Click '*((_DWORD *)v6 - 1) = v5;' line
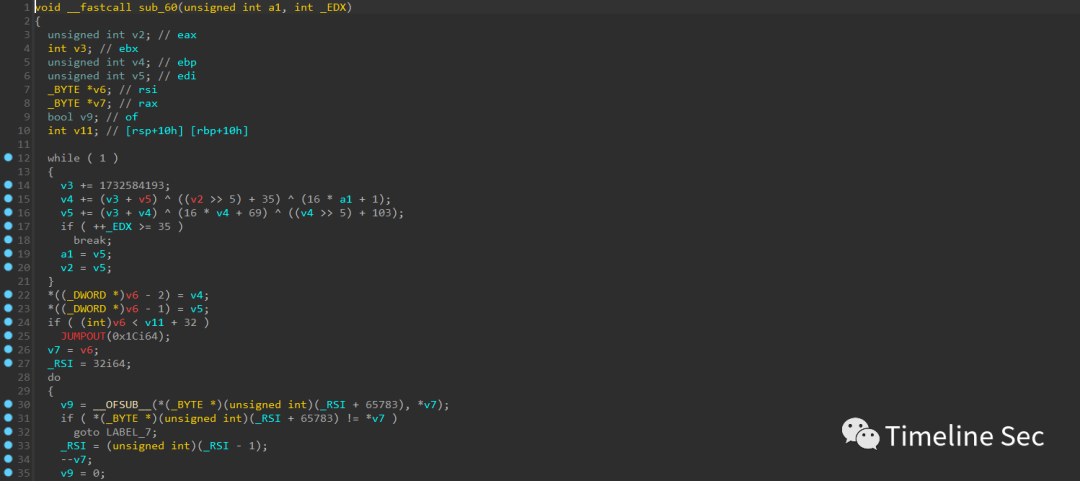 click(127, 308)
